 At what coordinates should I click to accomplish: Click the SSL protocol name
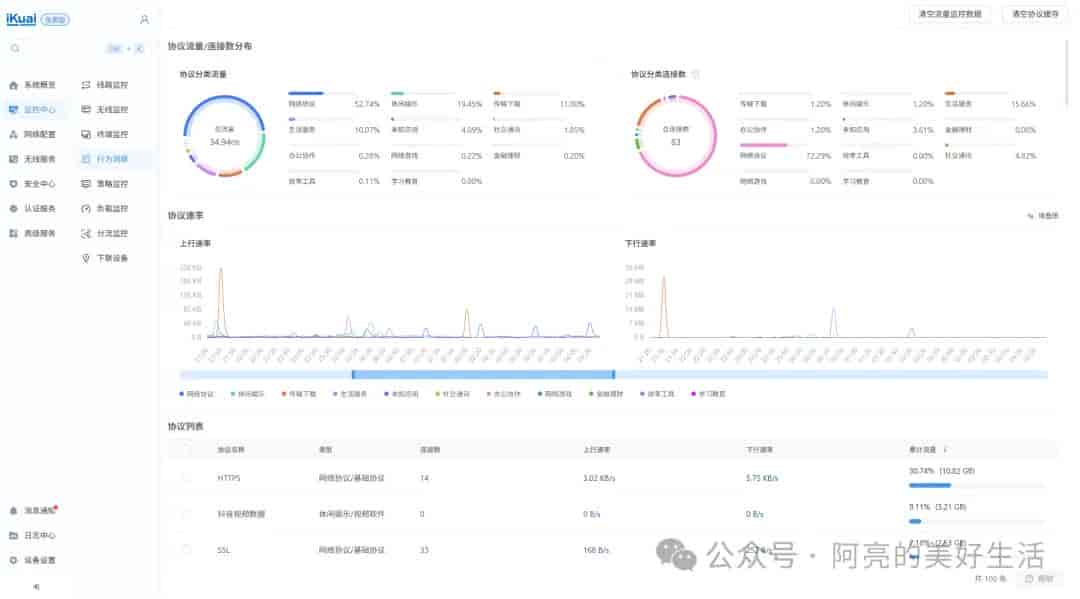(x=223, y=550)
